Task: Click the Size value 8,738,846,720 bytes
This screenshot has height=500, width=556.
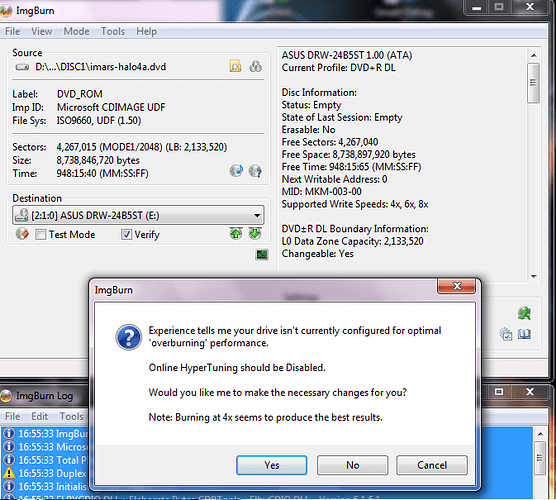Action: point(98,160)
